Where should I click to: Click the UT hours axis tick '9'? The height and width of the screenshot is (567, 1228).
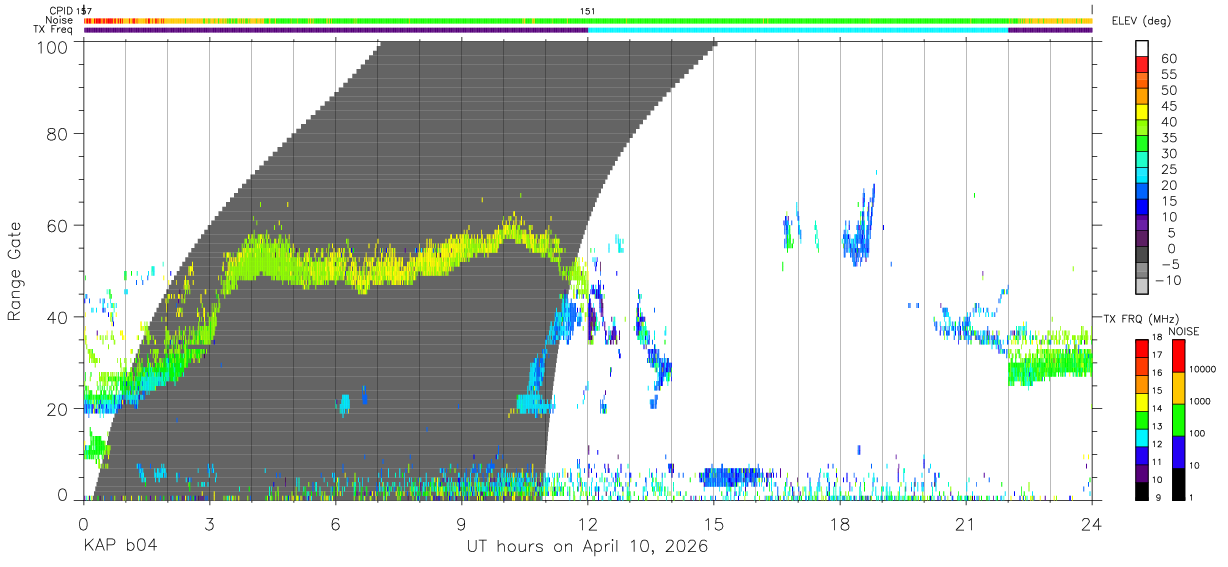point(461,523)
